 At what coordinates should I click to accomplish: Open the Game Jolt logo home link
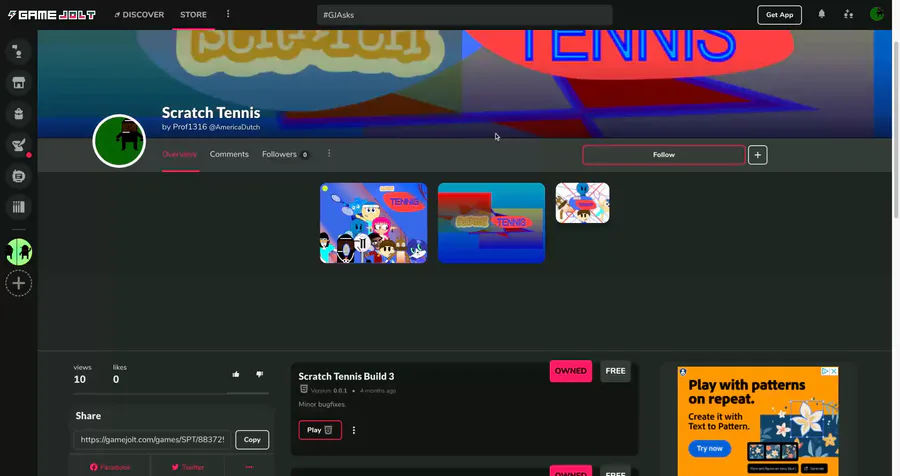pos(52,15)
